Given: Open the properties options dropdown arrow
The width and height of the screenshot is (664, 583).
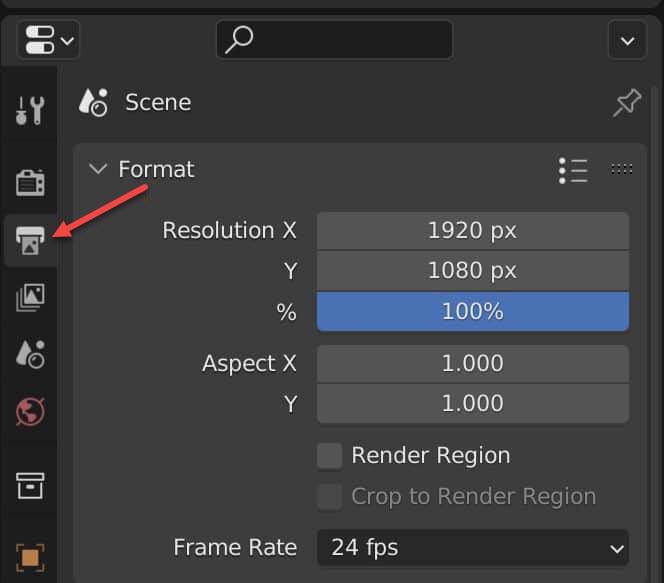Looking at the screenshot, I should pos(627,40).
